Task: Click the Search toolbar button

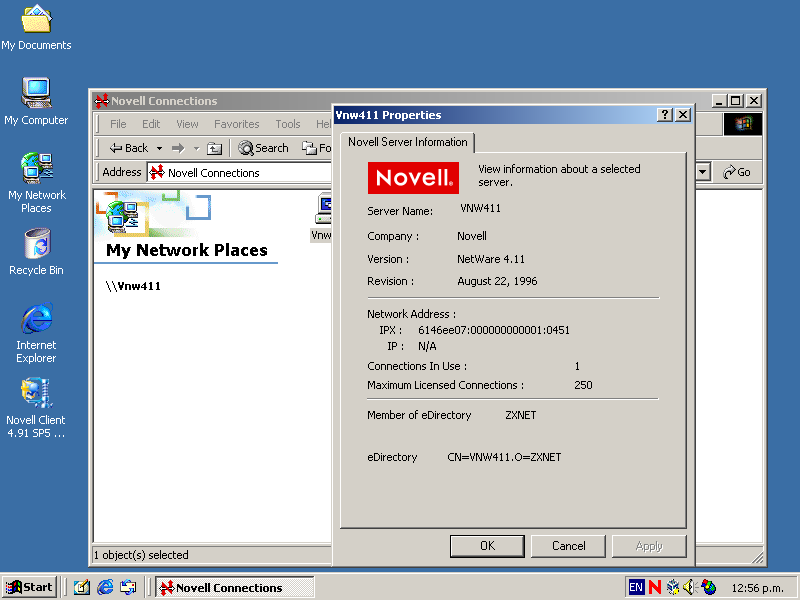Action: (x=263, y=148)
